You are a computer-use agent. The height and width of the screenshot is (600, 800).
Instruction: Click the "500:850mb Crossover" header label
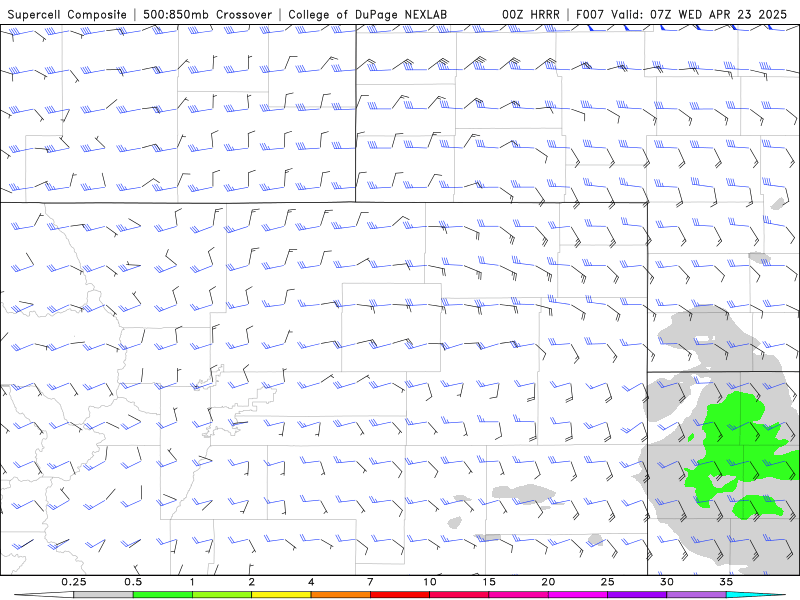[208, 14]
